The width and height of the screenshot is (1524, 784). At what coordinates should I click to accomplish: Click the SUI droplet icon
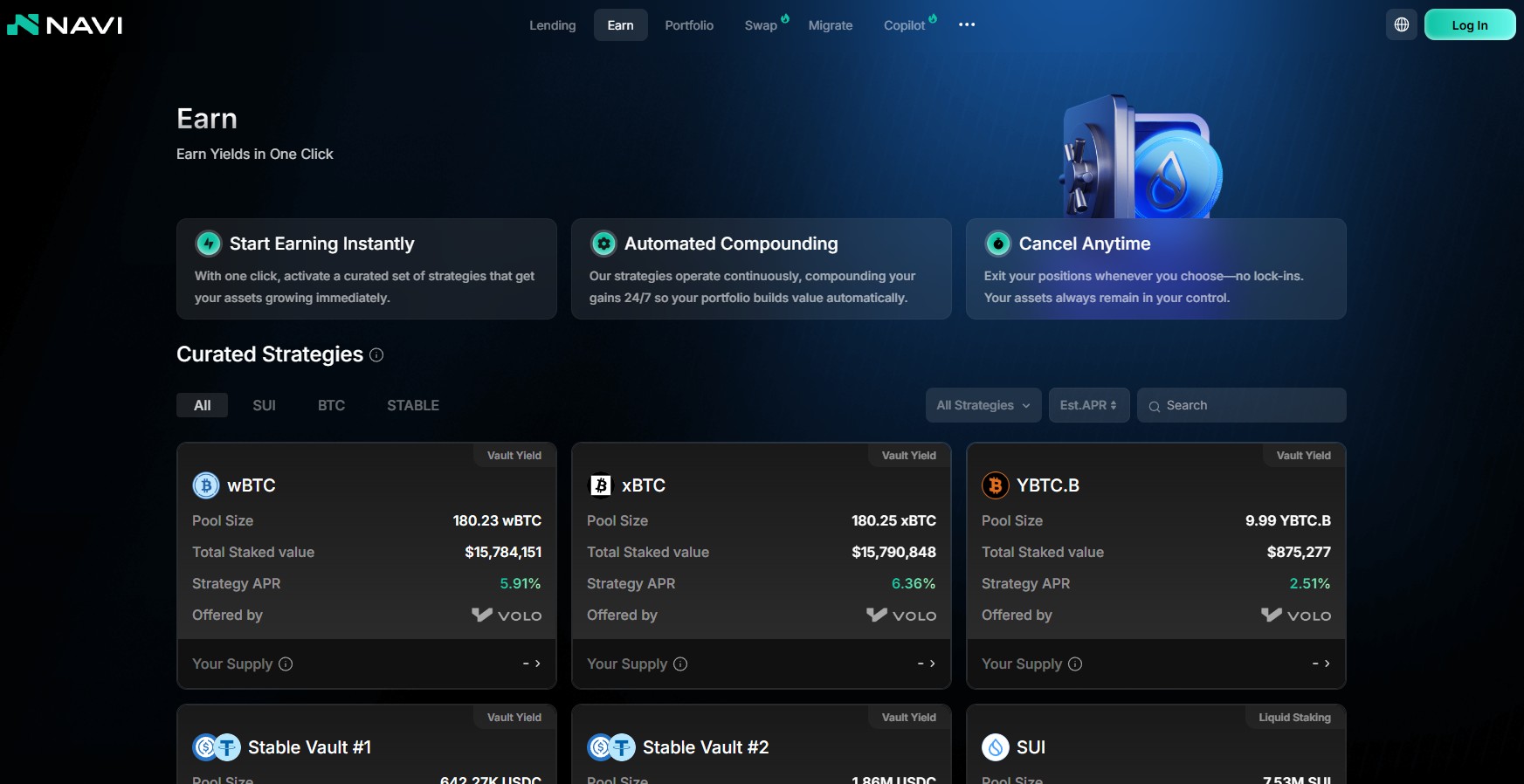click(996, 747)
